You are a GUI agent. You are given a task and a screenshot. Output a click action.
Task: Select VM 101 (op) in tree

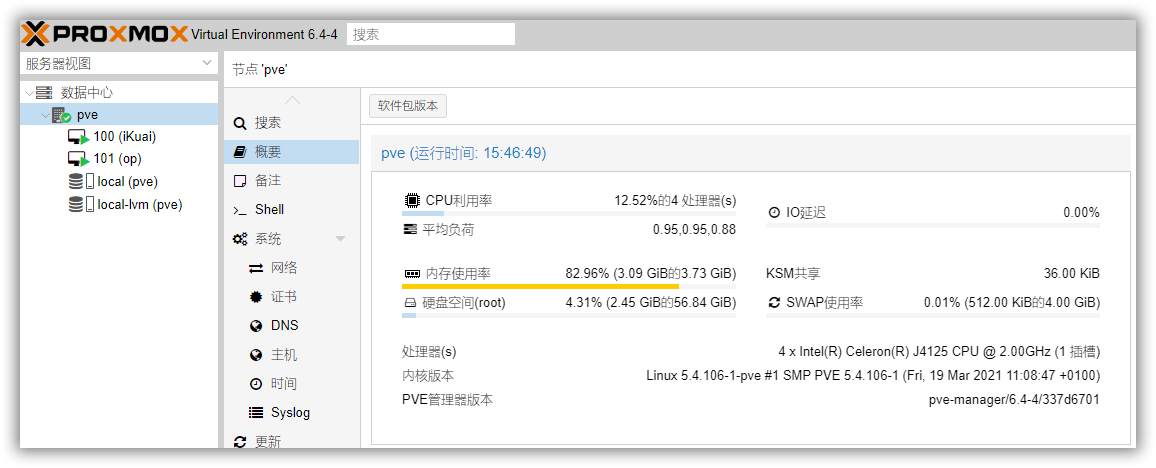click(x=117, y=159)
